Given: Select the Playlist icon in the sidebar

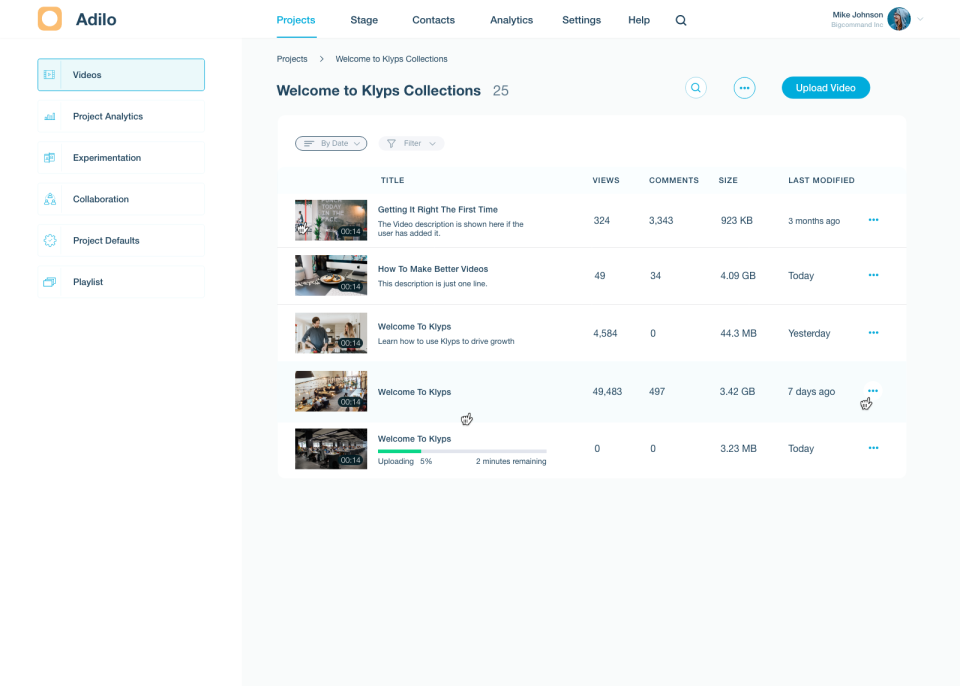Looking at the screenshot, I should pyautogui.click(x=48, y=282).
